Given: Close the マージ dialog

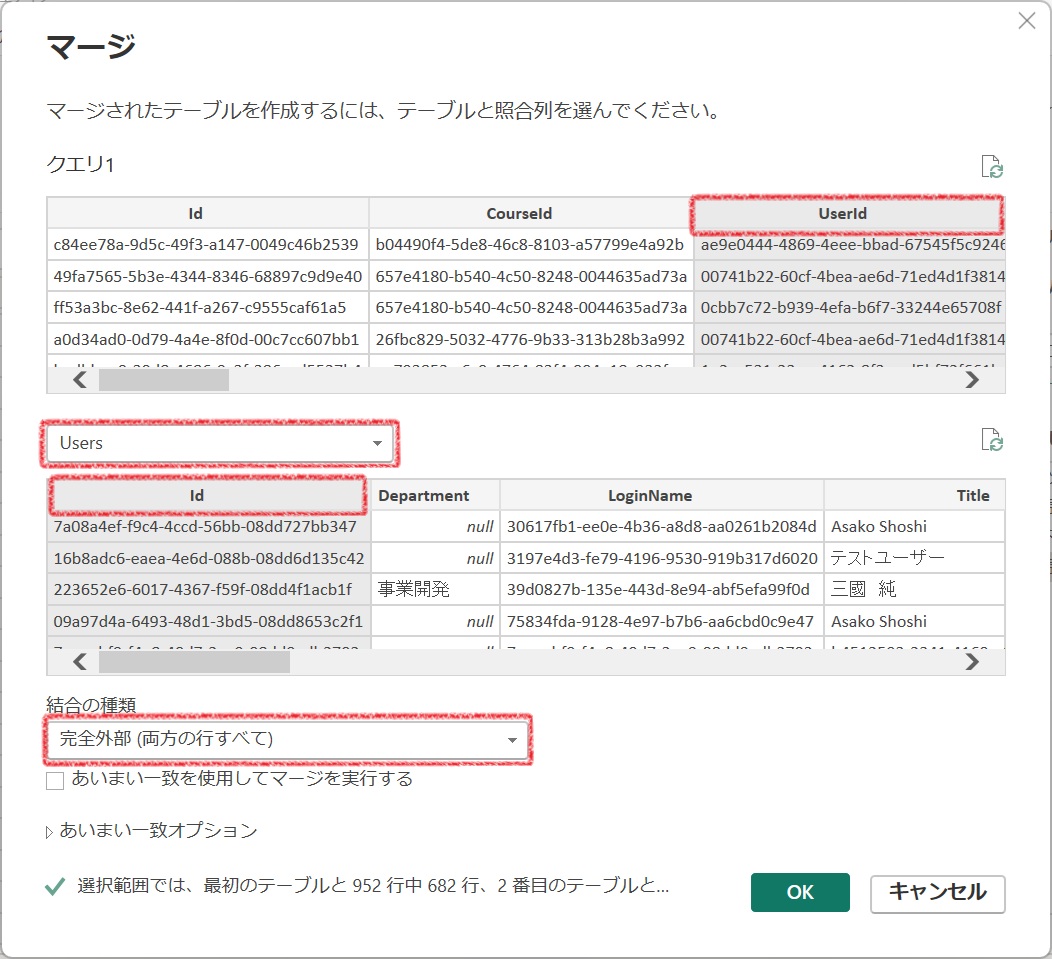Looking at the screenshot, I should pos(1027,20).
